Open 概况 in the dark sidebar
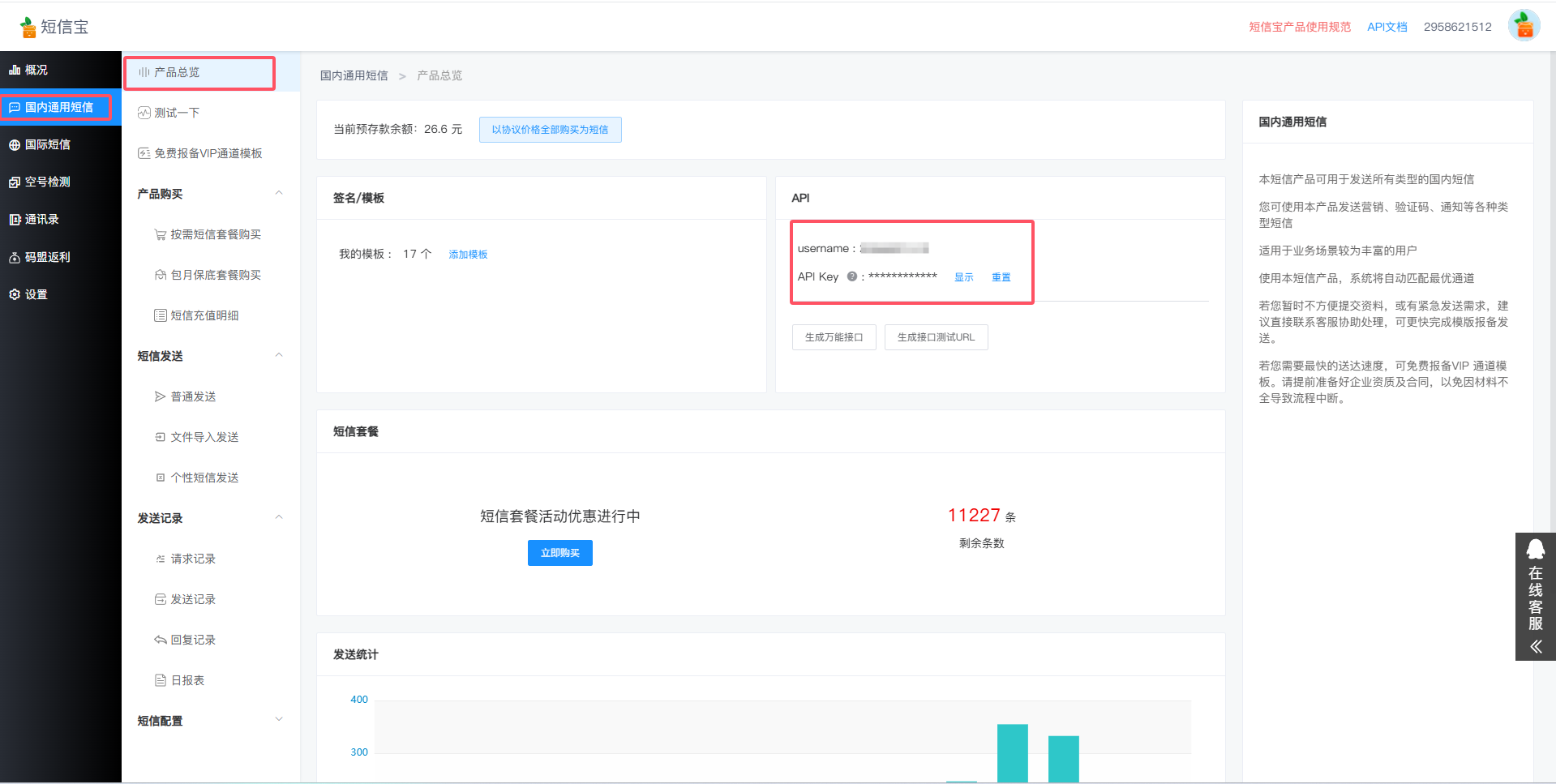The width and height of the screenshot is (1556, 784). [61, 70]
